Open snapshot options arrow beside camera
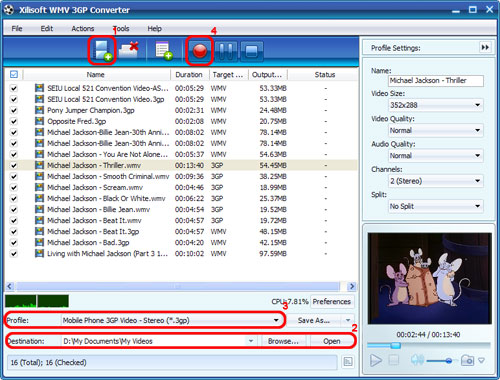This screenshot has width=500, height=380. pos(481,360)
